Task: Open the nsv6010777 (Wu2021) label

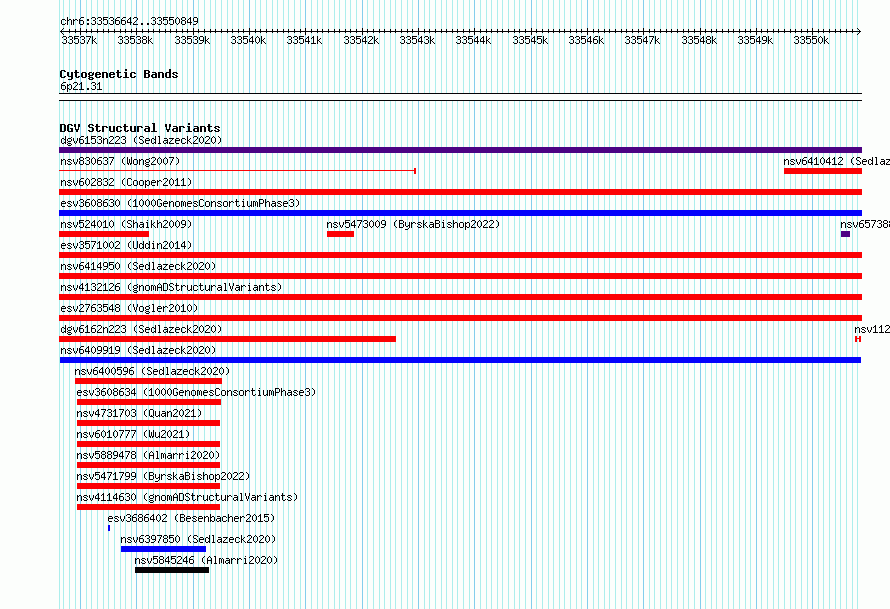Action: tap(133, 434)
